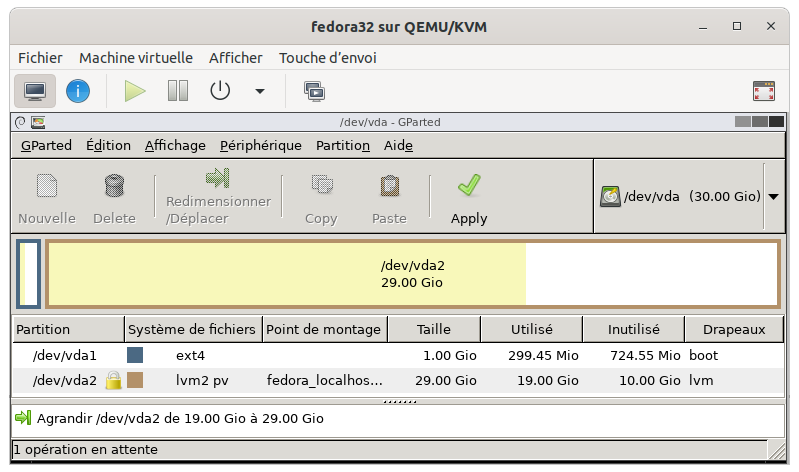Click the 1.00 Gio size cell

pyautogui.click(x=450, y=356)
